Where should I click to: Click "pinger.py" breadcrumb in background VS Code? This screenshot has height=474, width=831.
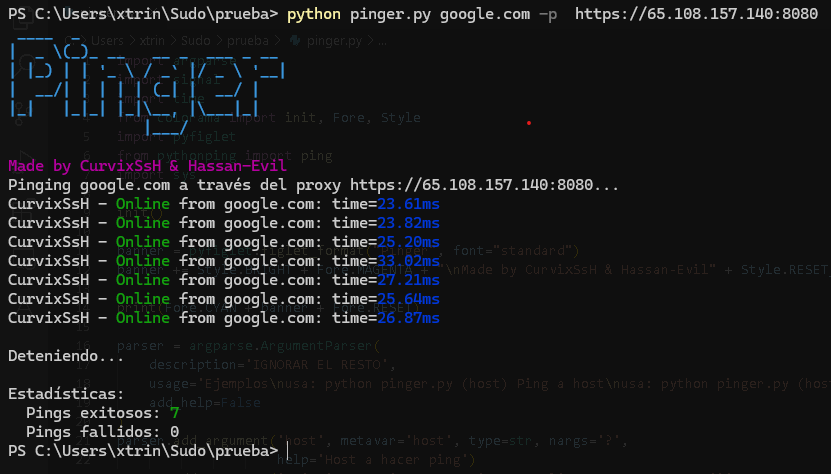point(334,41)
